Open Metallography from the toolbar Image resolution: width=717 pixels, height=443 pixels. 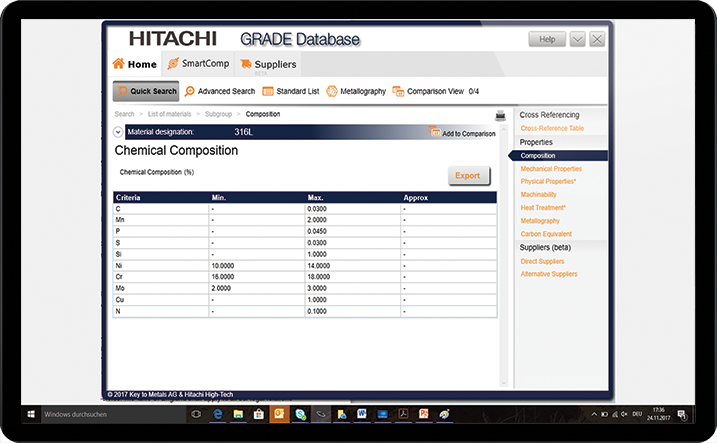pyautogui.click(x=356, y=91)
